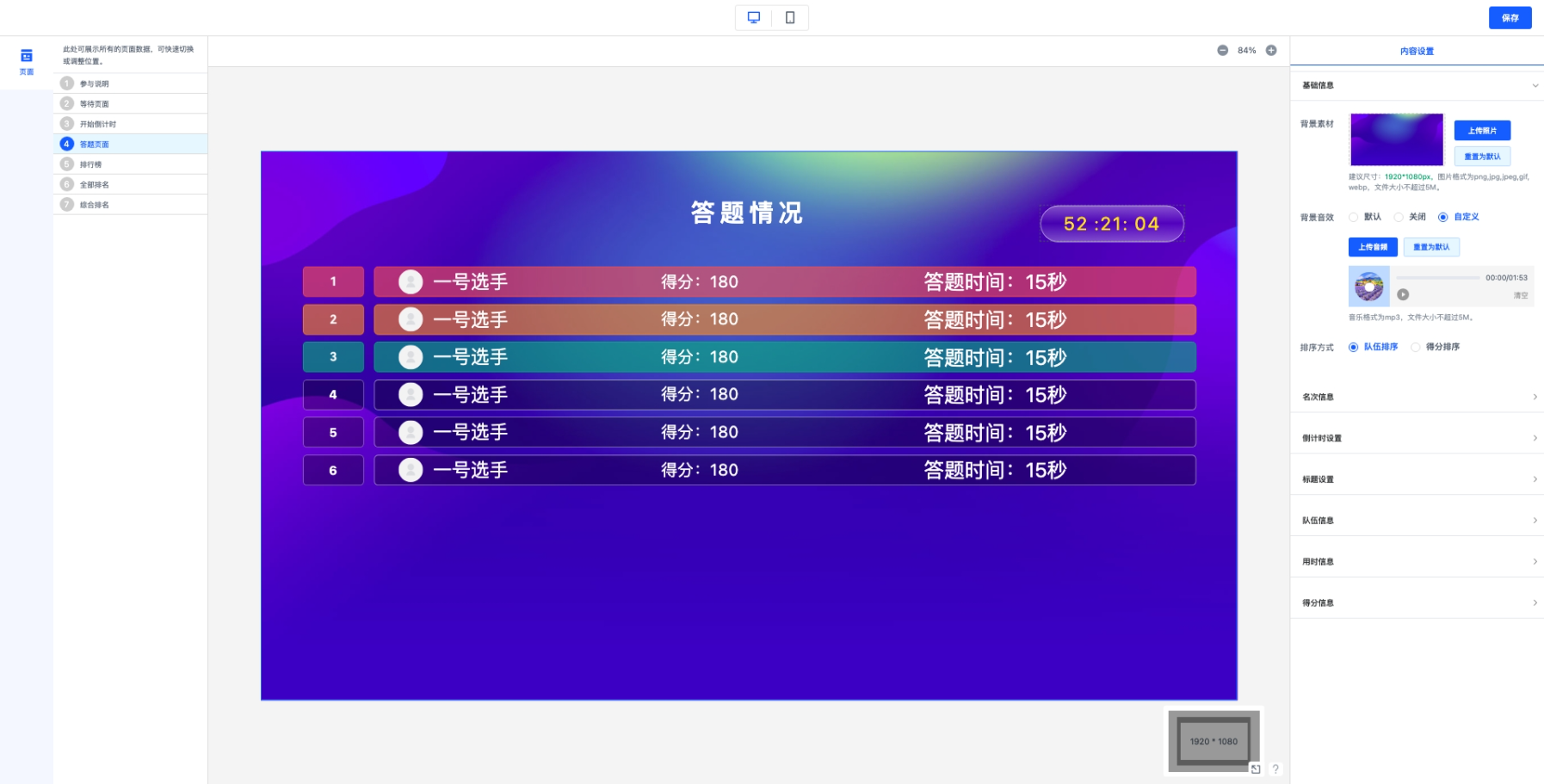Click the background image thumbnail
The image size is (1544, 784).
pyautogui.click(x=1396, y=139)
